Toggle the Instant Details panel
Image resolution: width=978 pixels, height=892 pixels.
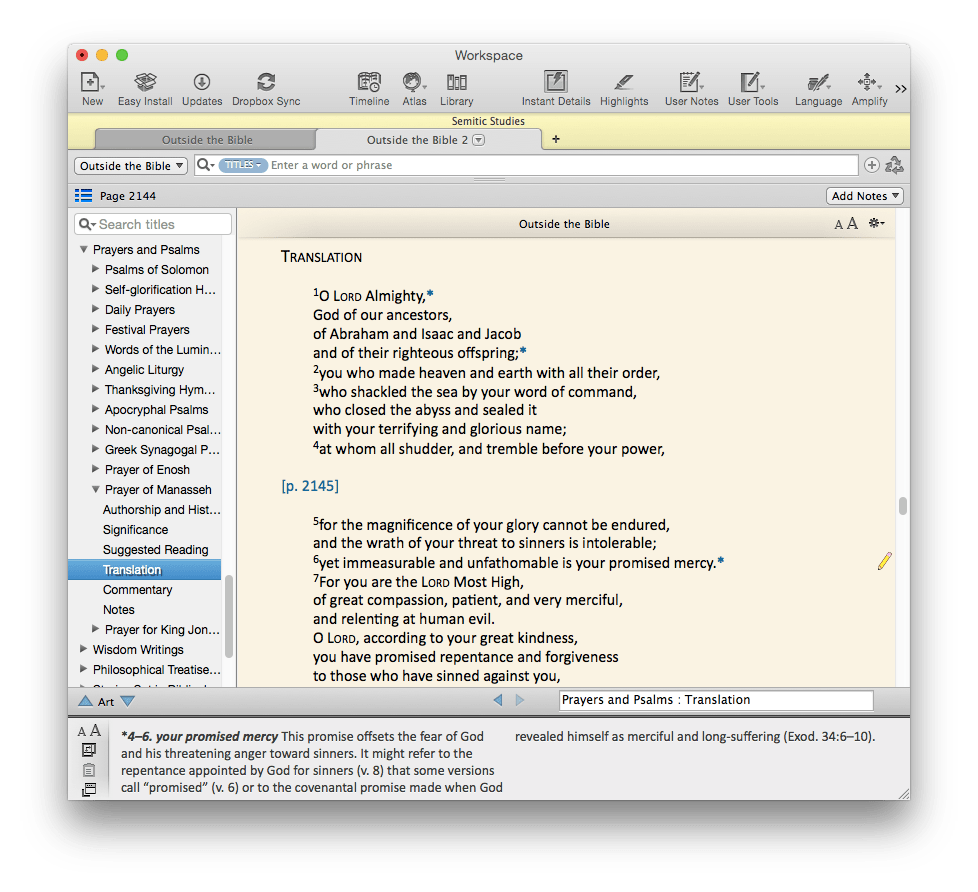pos(555,83)
